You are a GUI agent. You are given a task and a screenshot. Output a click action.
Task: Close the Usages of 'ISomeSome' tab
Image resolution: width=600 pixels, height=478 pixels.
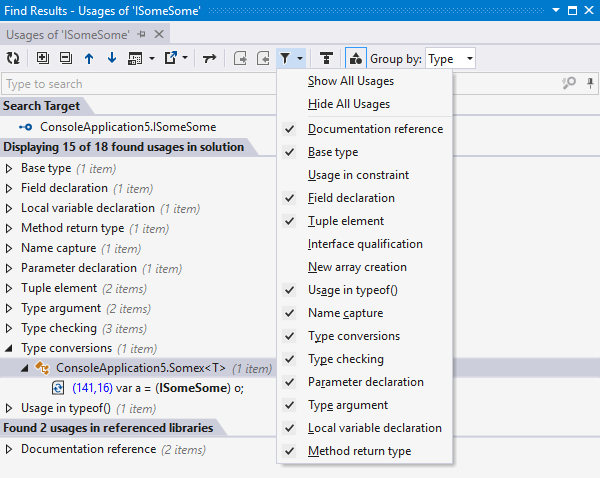(x=161, y=35)
